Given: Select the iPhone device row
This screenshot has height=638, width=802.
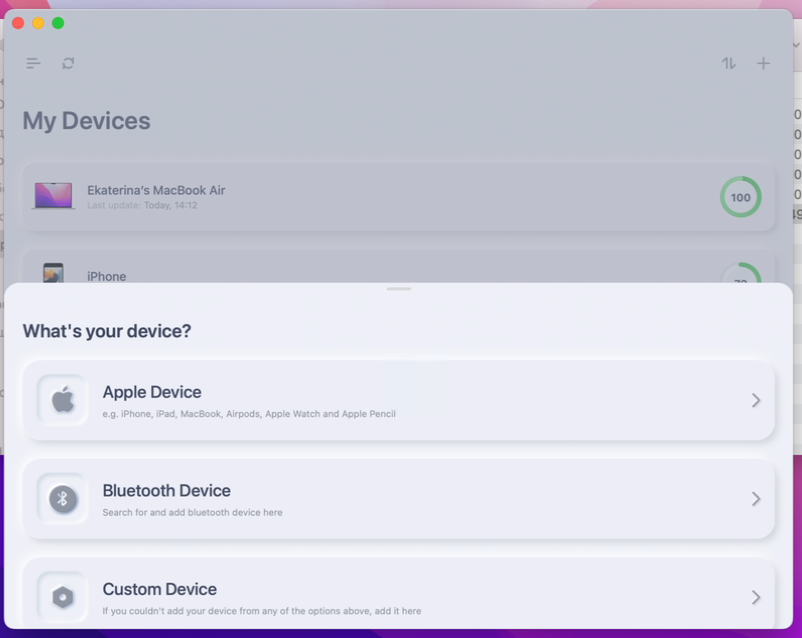Looking at the screenshot, I should coord(399,266).
